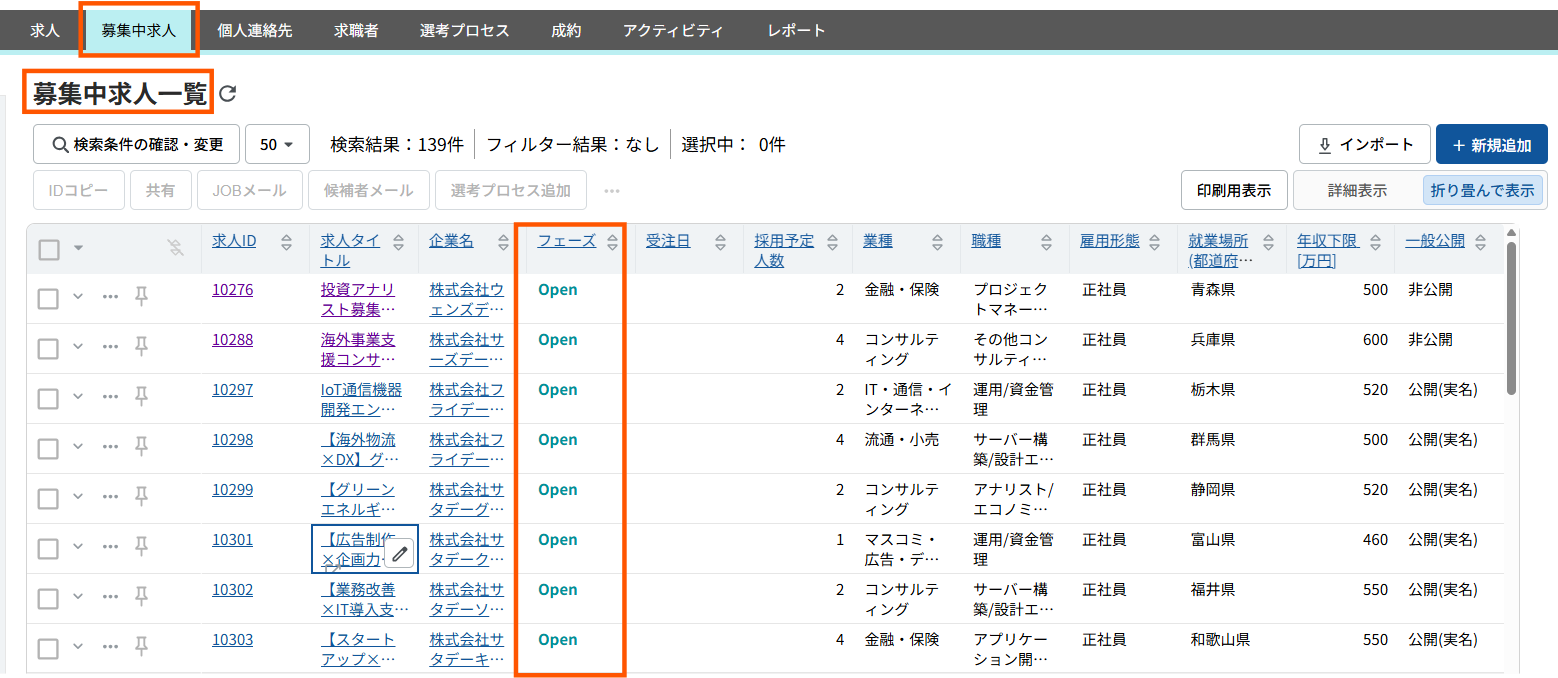Expand row 10298 with its chevron
This screenshot has height=678, width=1558.
click(78, 446)
